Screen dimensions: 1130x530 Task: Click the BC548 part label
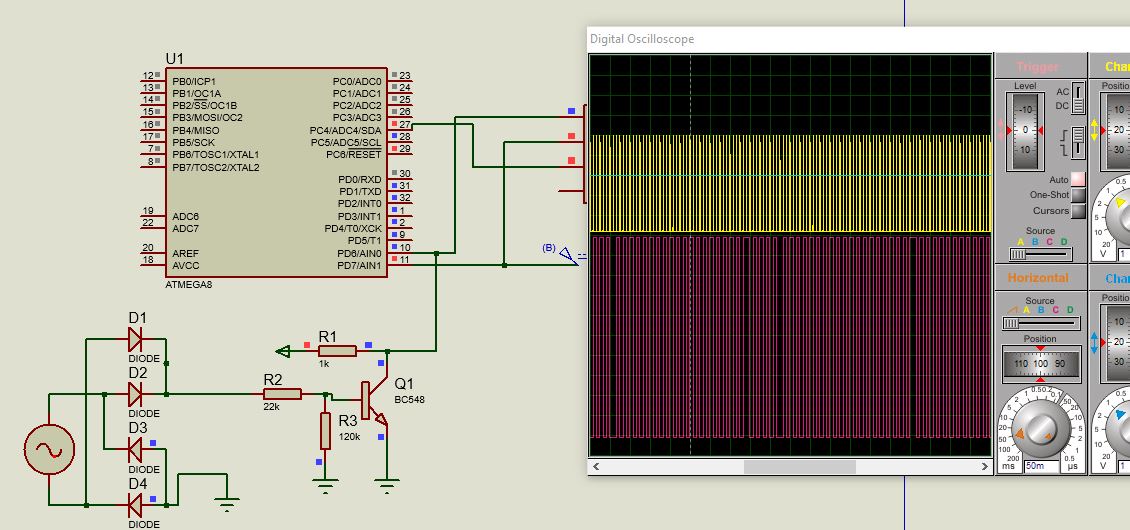[409, 399]
